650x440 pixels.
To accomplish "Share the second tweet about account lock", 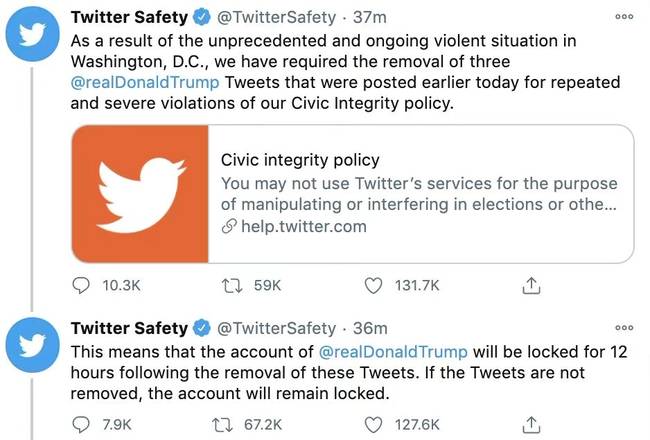I will point(531,423).
